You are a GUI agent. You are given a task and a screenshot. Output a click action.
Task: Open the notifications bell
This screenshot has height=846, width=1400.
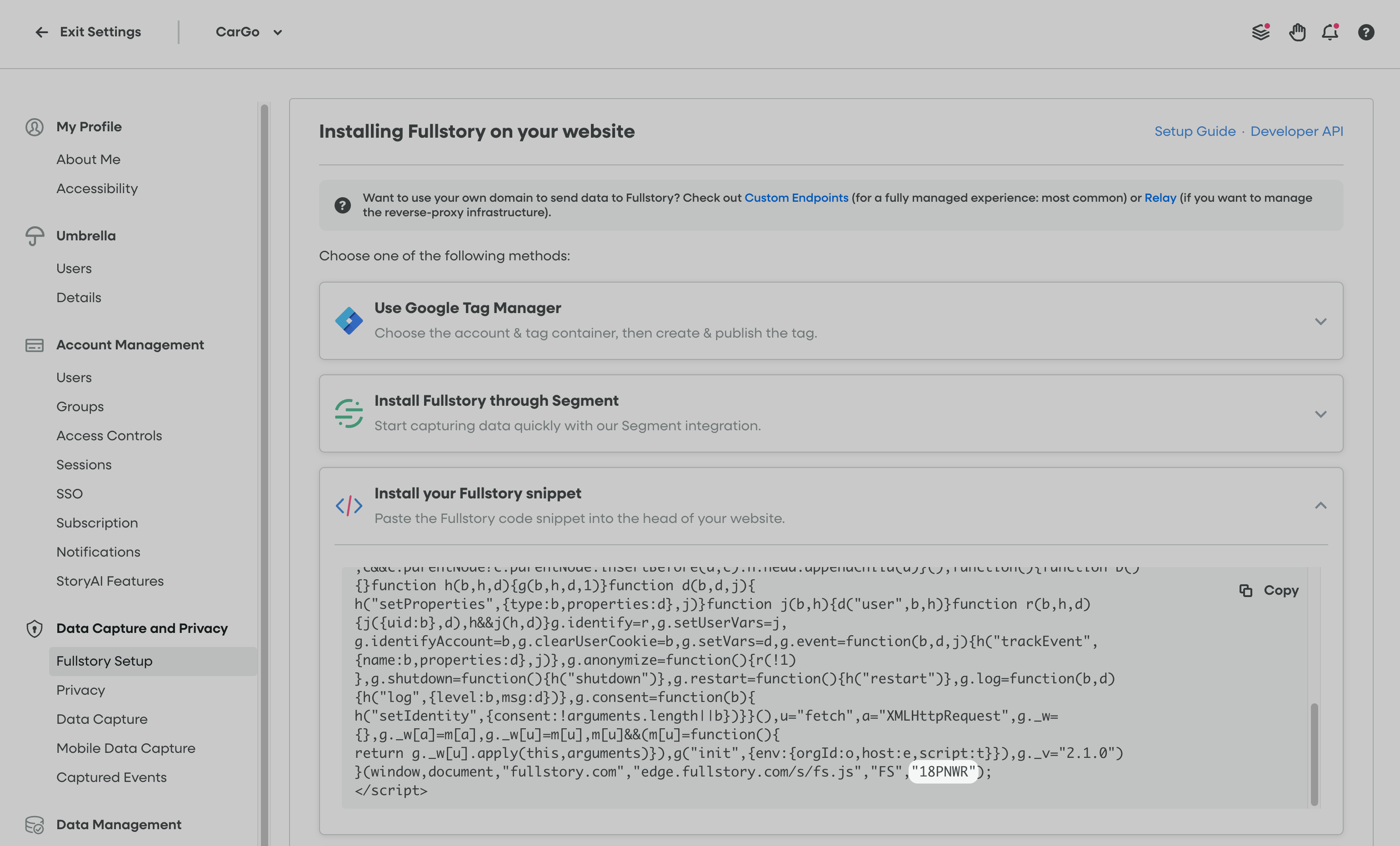(x=1330, y=32)
